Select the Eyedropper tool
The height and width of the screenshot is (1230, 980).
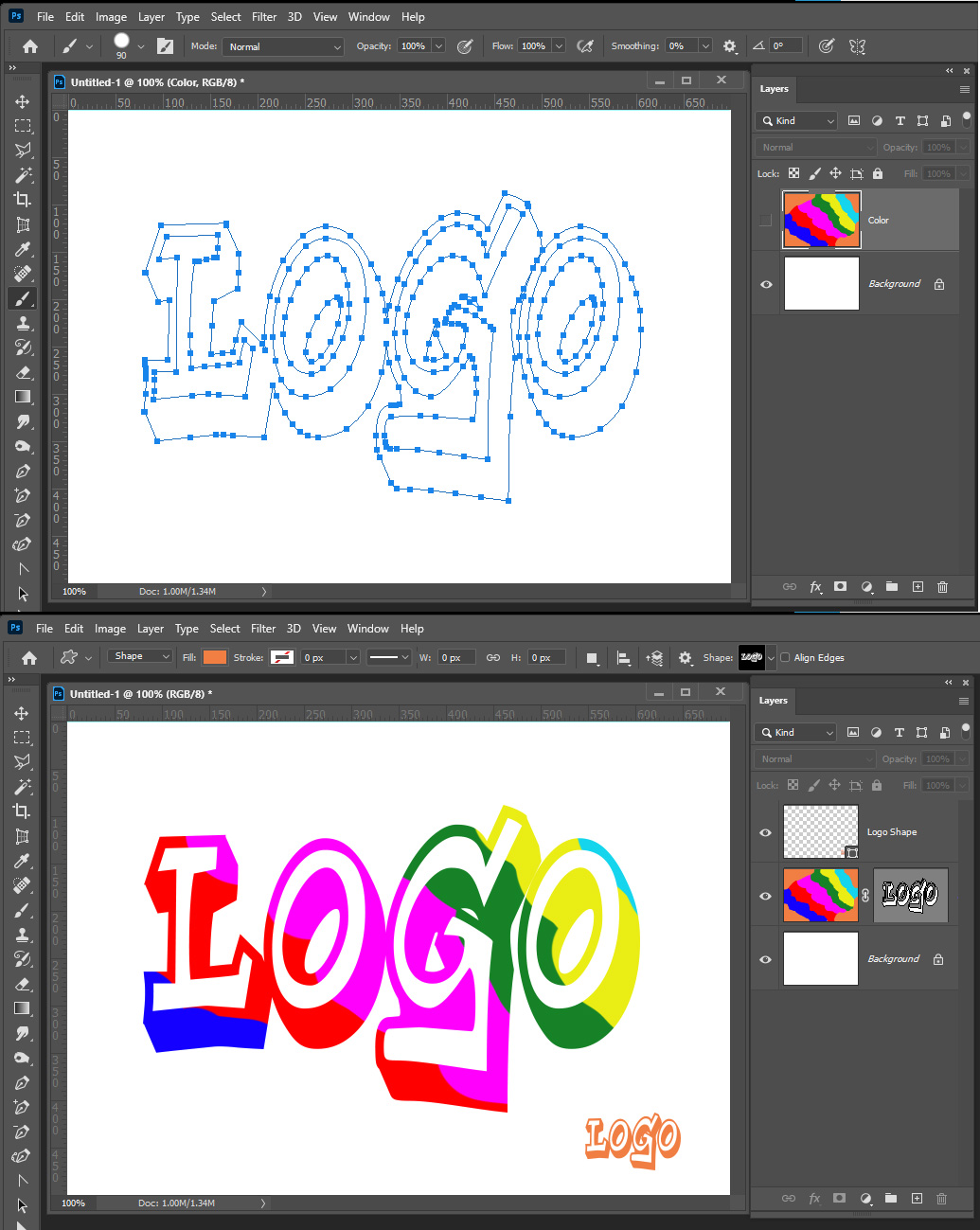click(x=22, y=249)
